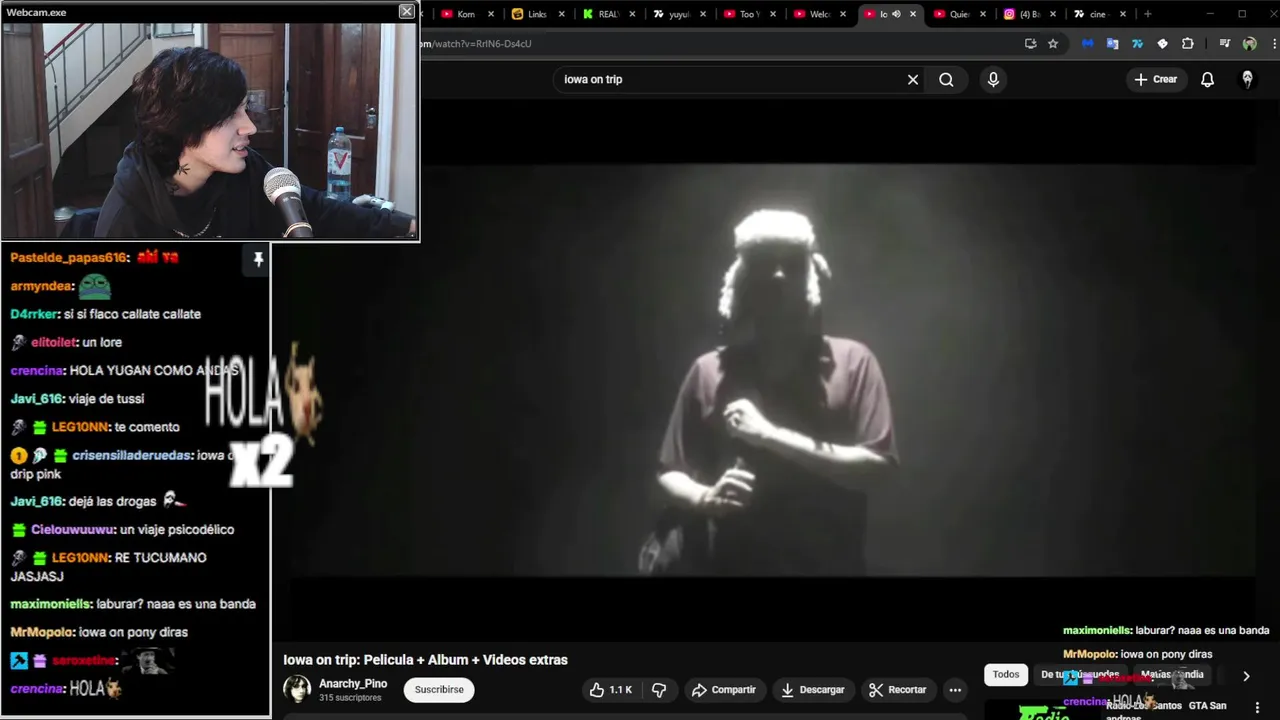Click the install app icon in address bar
The width and height of the screenshot is (1280, 720).
pyautogui.click(x=1031, y=44)
